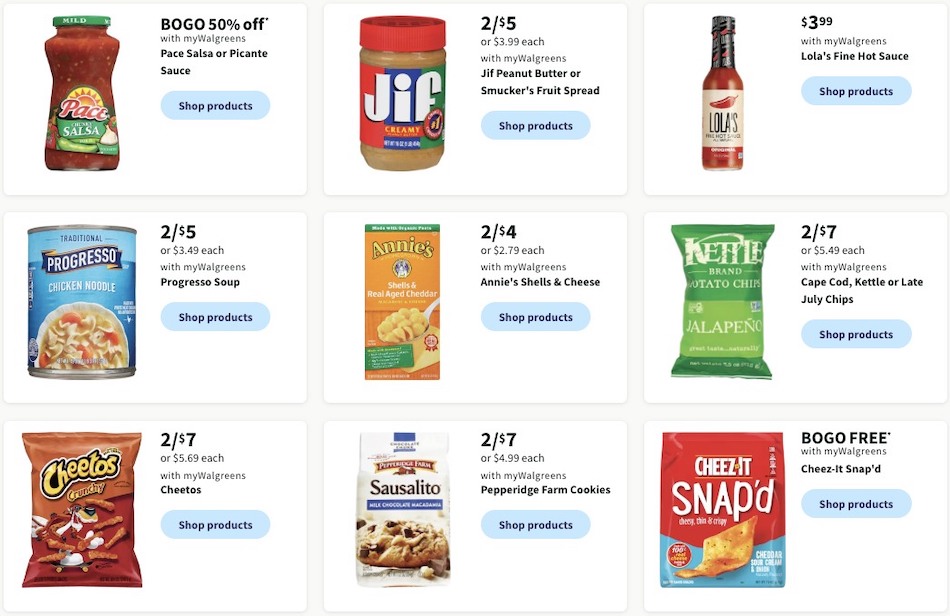Click Shop products for Cheetos
Viewport: 950px width, 616px height.
[215, 524]
